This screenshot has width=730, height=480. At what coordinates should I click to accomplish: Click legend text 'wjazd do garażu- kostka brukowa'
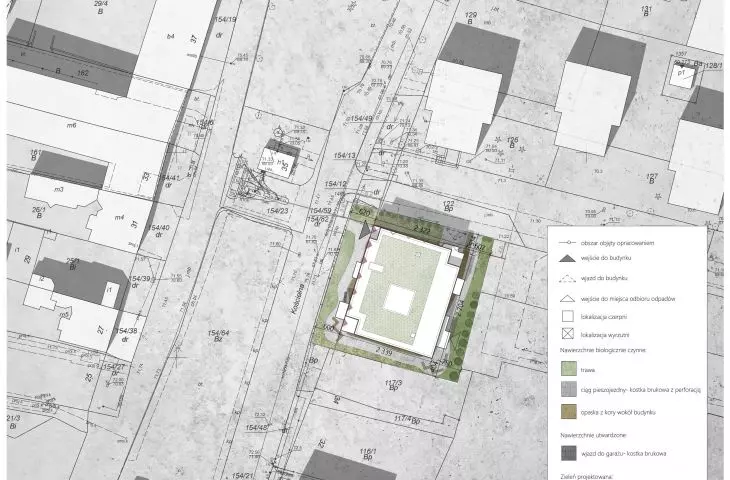pos(623,453)
